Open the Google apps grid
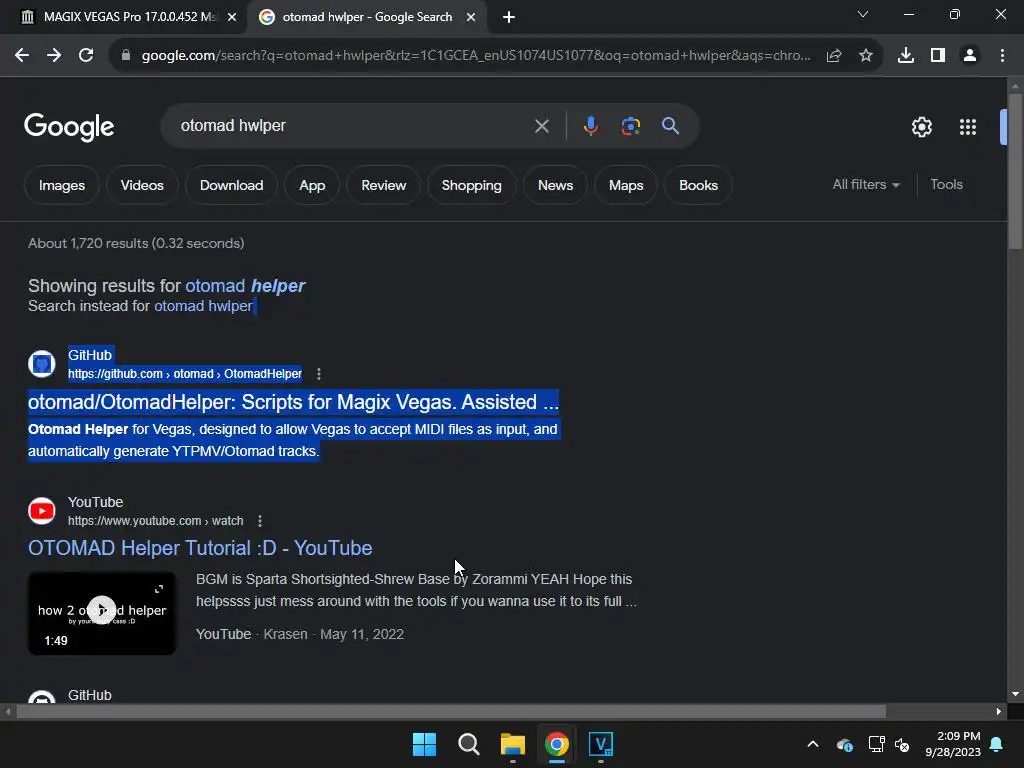 pos(968,127)
